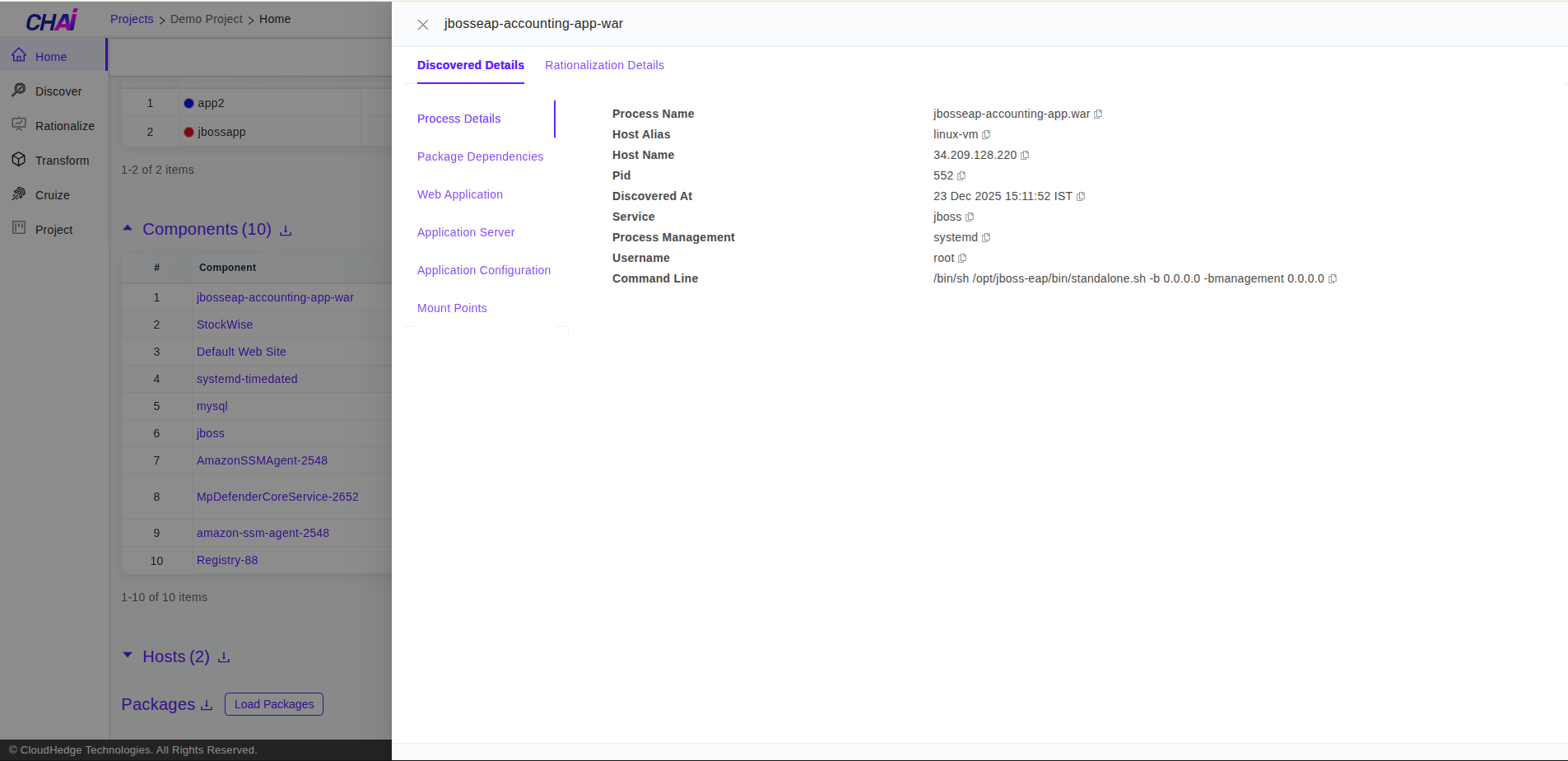Open MpDefenderCoreService-2652 component link
Image resolution: width=1568 pixels, height=761 pixels.
click(x=277, y=497)
